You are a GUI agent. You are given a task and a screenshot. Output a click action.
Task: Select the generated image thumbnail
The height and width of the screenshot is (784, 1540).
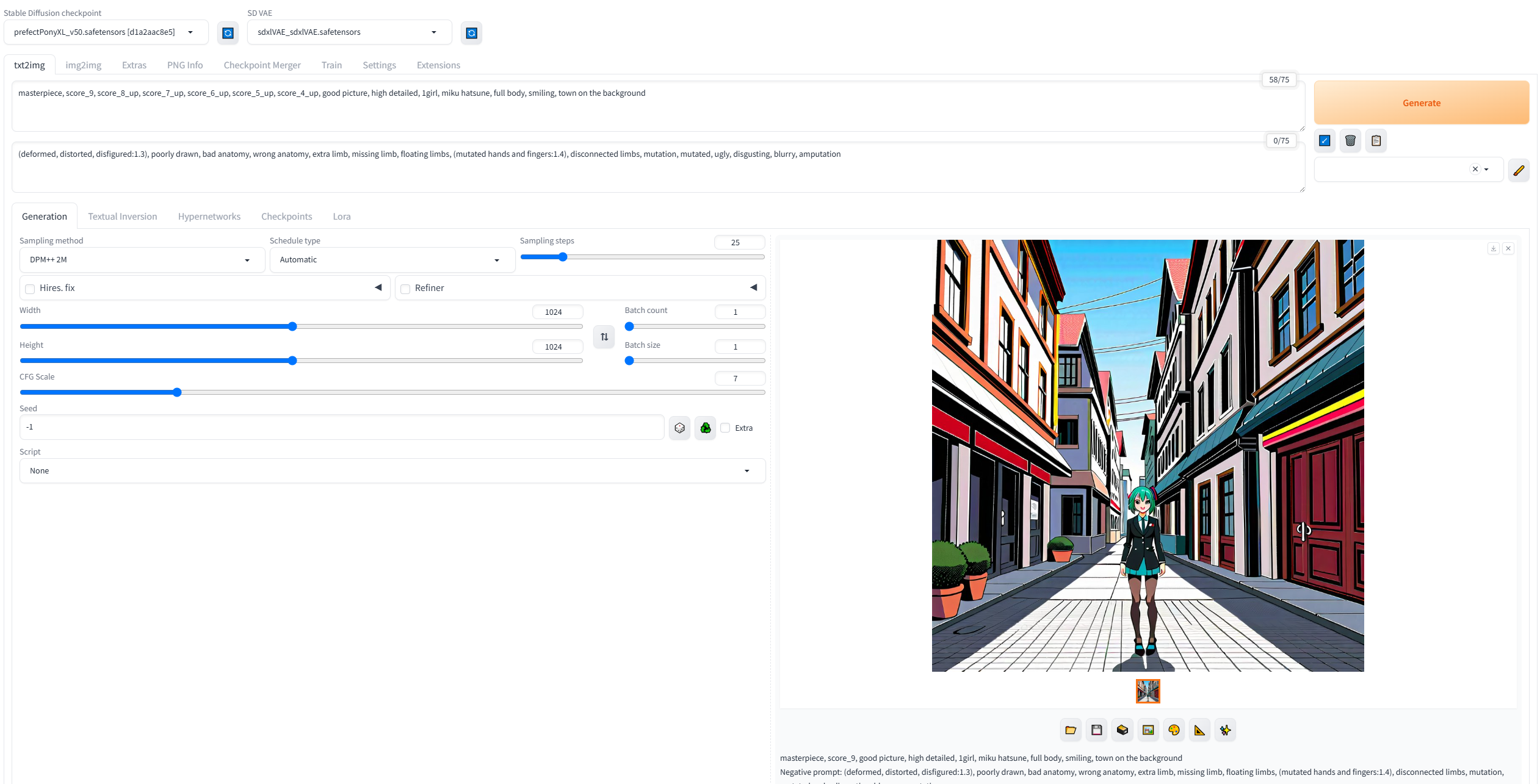point(1148,691)
